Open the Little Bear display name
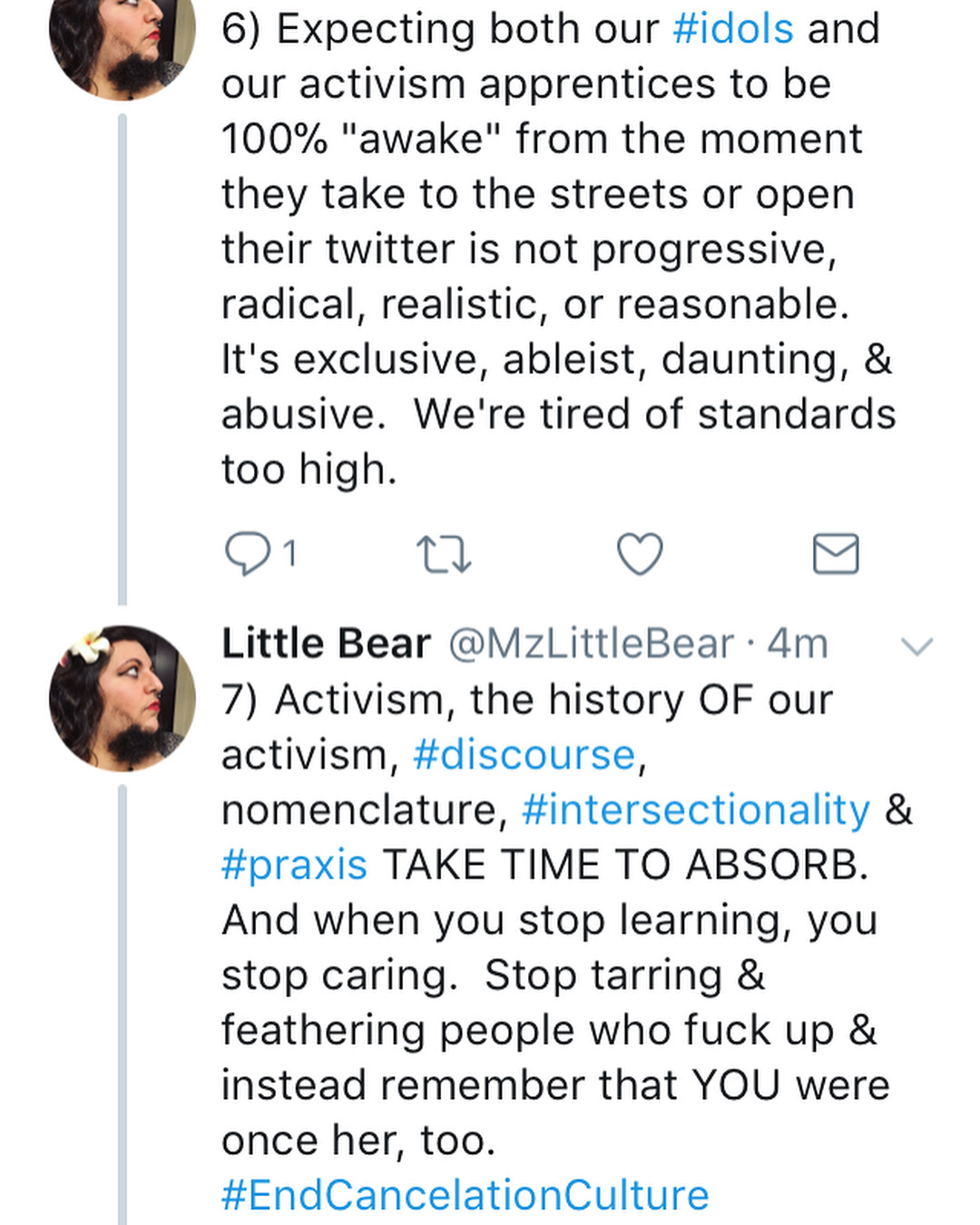 tap(326, 644)
